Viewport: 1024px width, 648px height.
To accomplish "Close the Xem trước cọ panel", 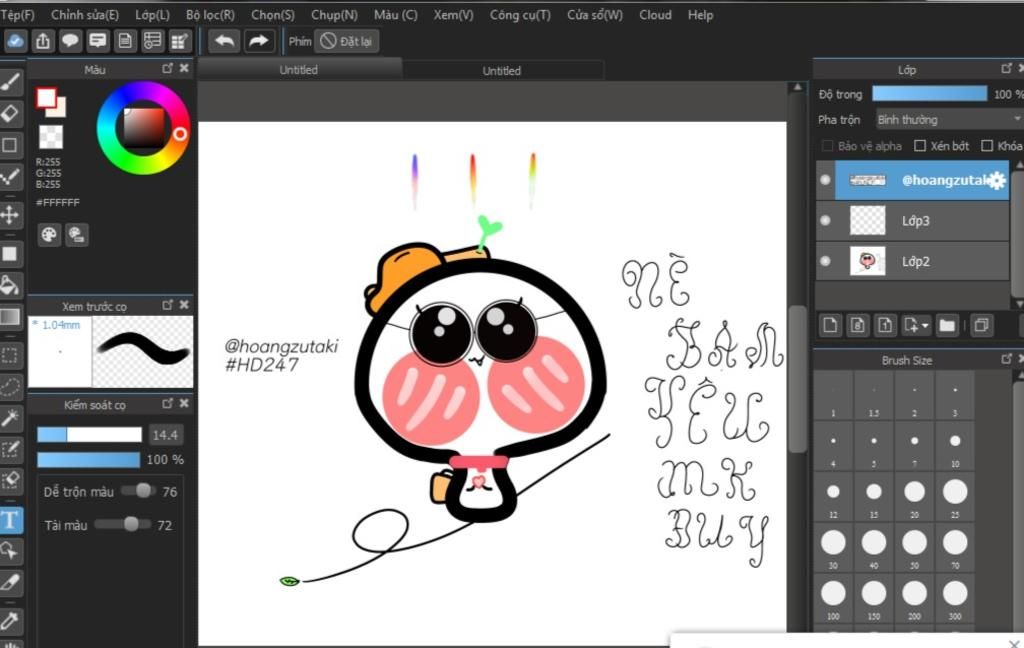I will click(184, 304).
